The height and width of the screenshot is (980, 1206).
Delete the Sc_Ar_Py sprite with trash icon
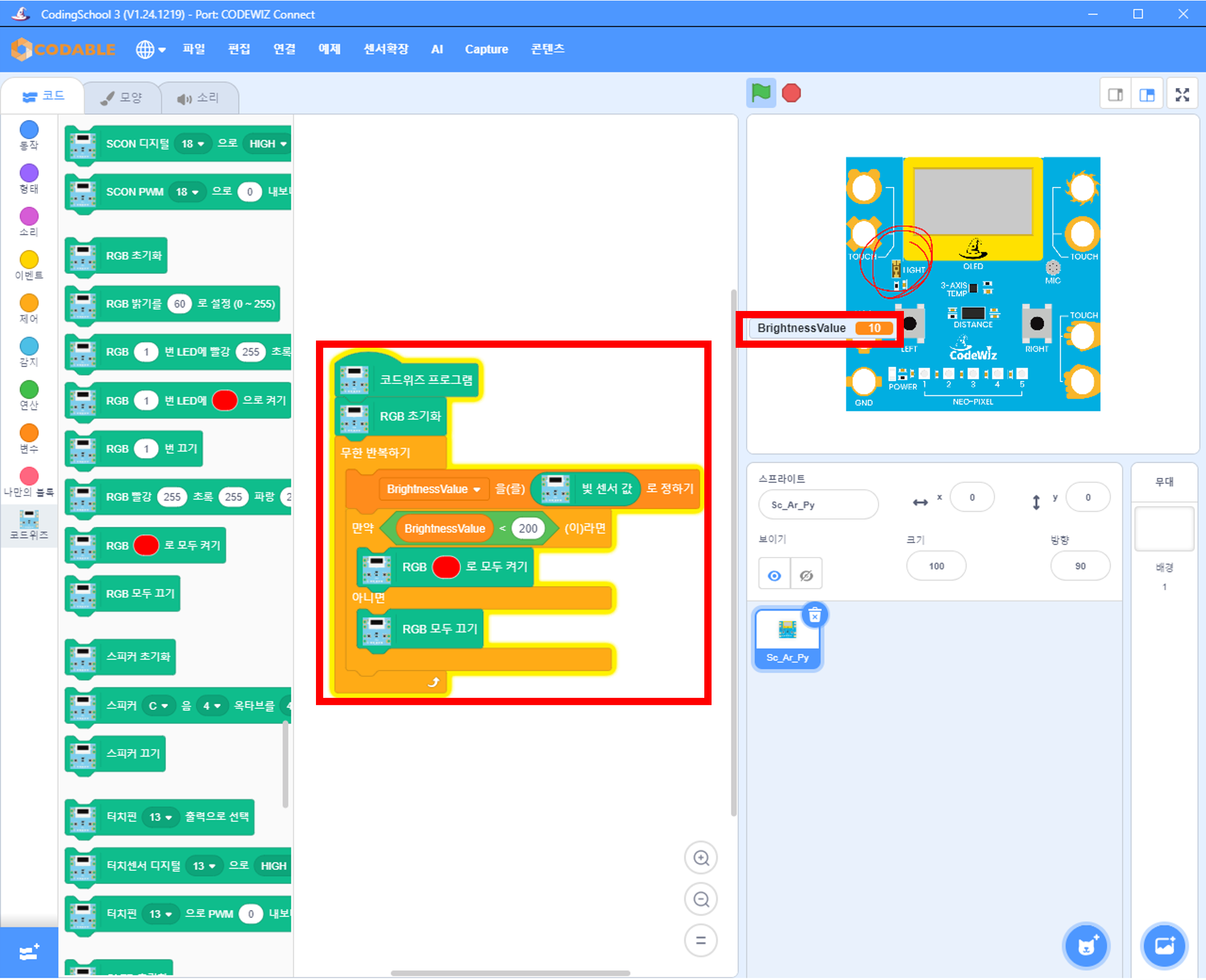(815, 615)
